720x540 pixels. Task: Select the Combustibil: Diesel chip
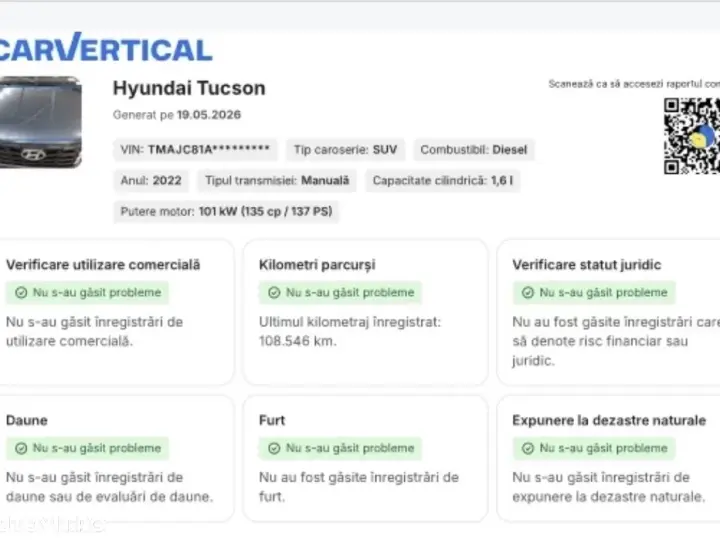474,150
